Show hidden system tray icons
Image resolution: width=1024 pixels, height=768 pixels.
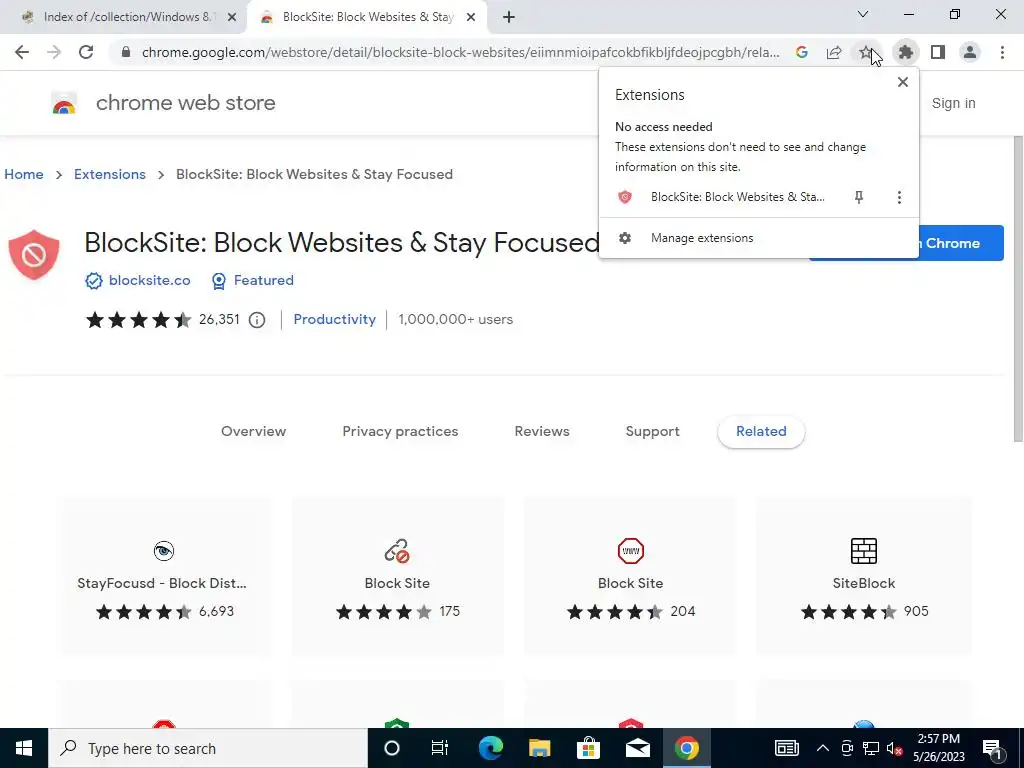(822, 748)
